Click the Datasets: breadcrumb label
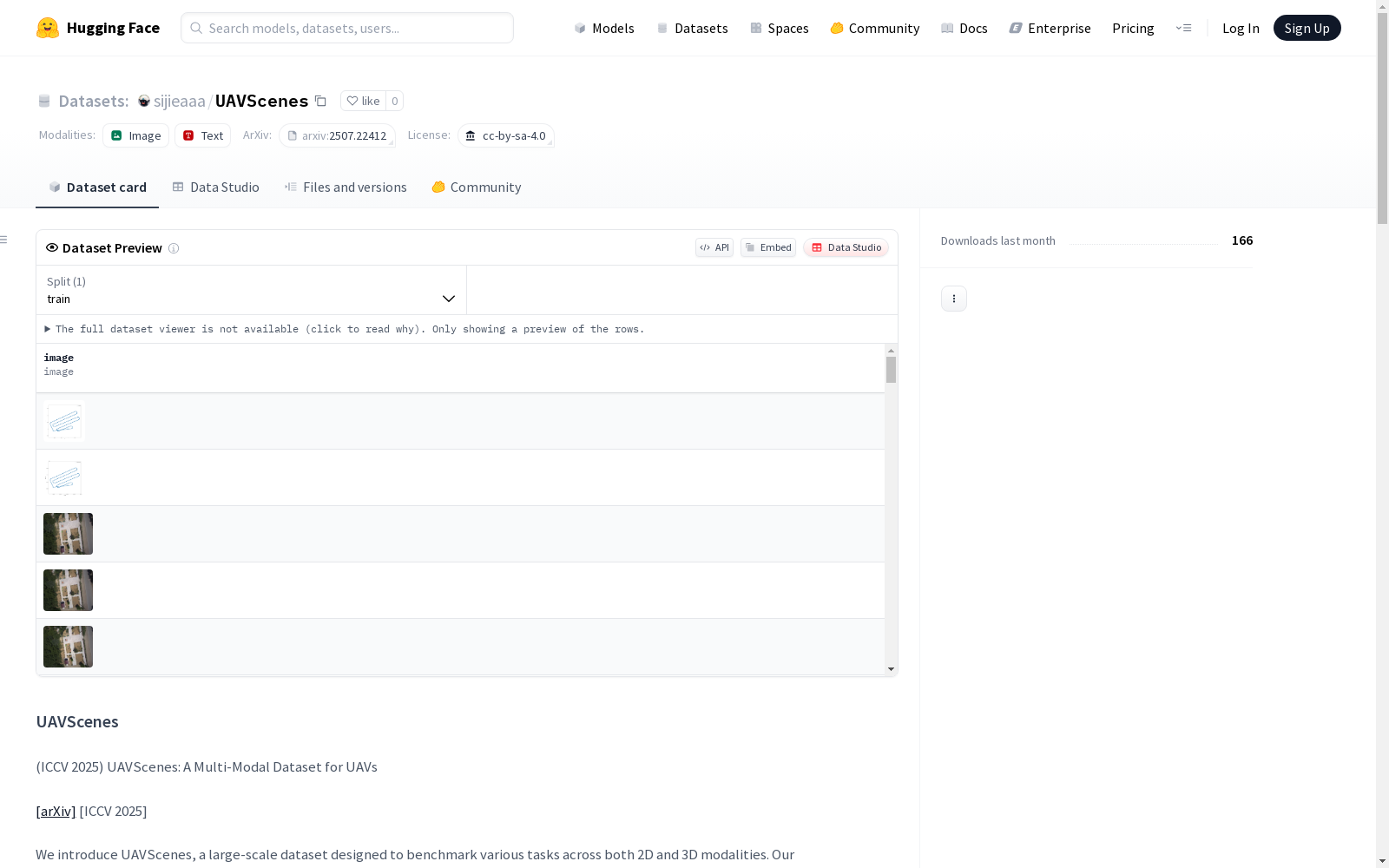 point(94,101)
